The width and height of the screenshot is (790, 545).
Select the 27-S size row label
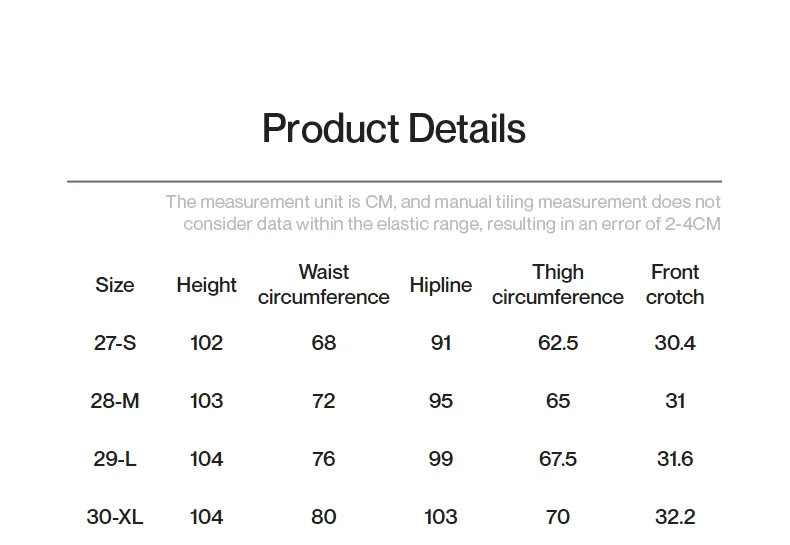115,343
